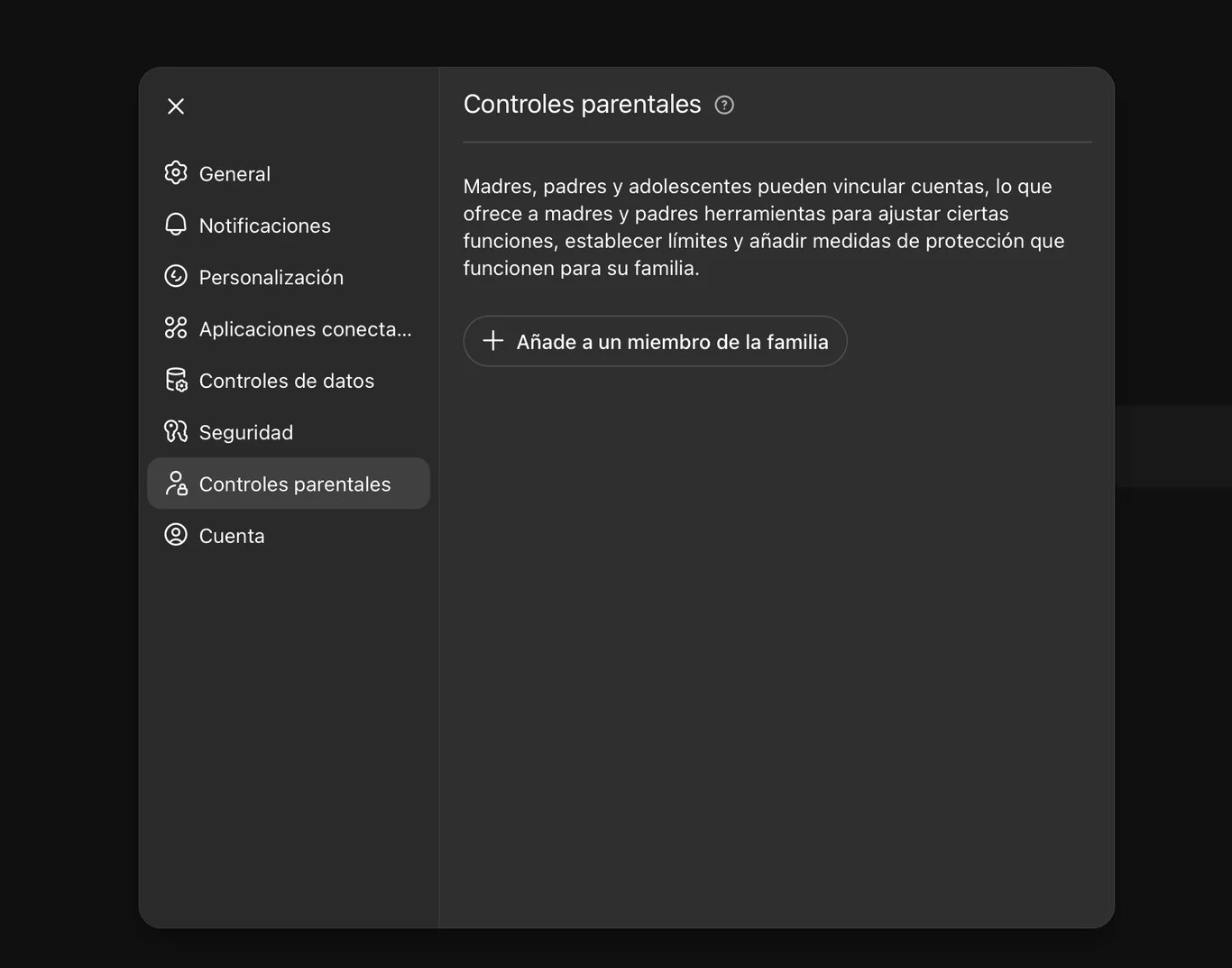Click the user circle icon beside Cuenta
This screenshot has height=968, width=1232.
pyautogui.click(x=176, y=535)
